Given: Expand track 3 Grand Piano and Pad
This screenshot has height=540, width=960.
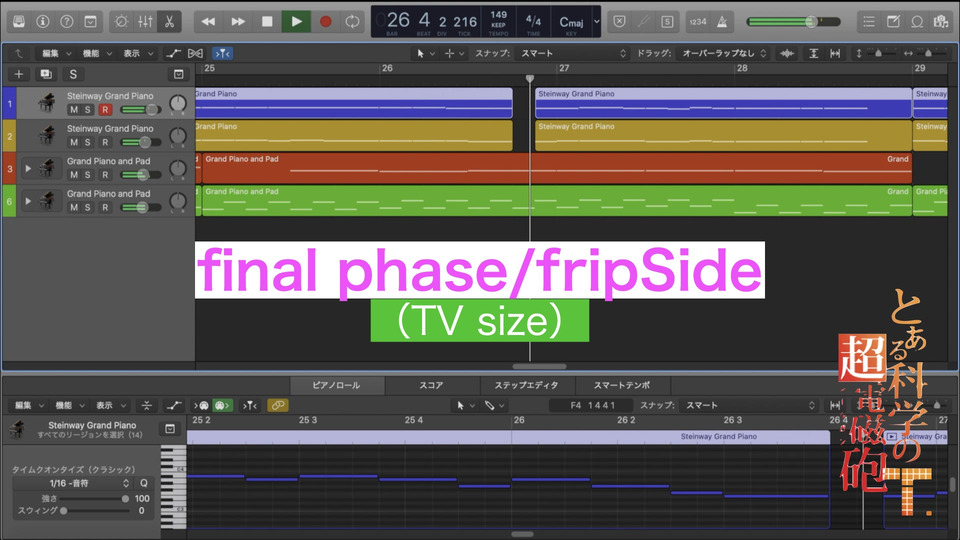Looking at the screenshot, I should tap(28, 168).
